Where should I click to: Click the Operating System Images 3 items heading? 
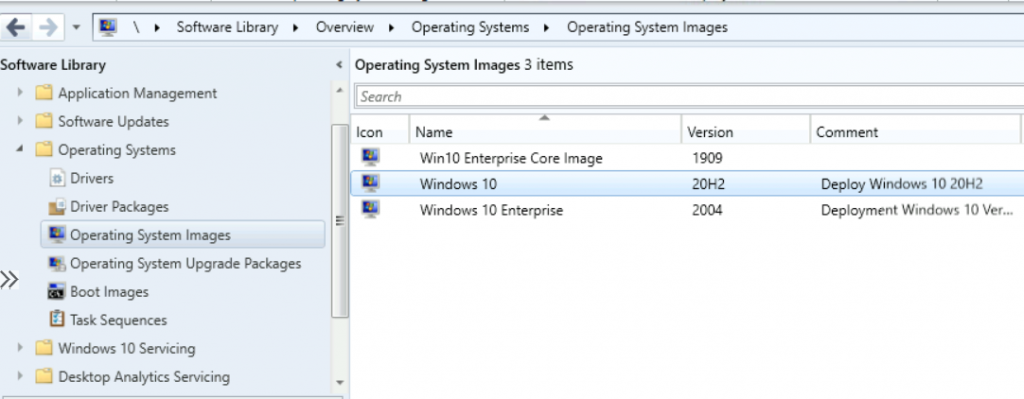point(464,65)
